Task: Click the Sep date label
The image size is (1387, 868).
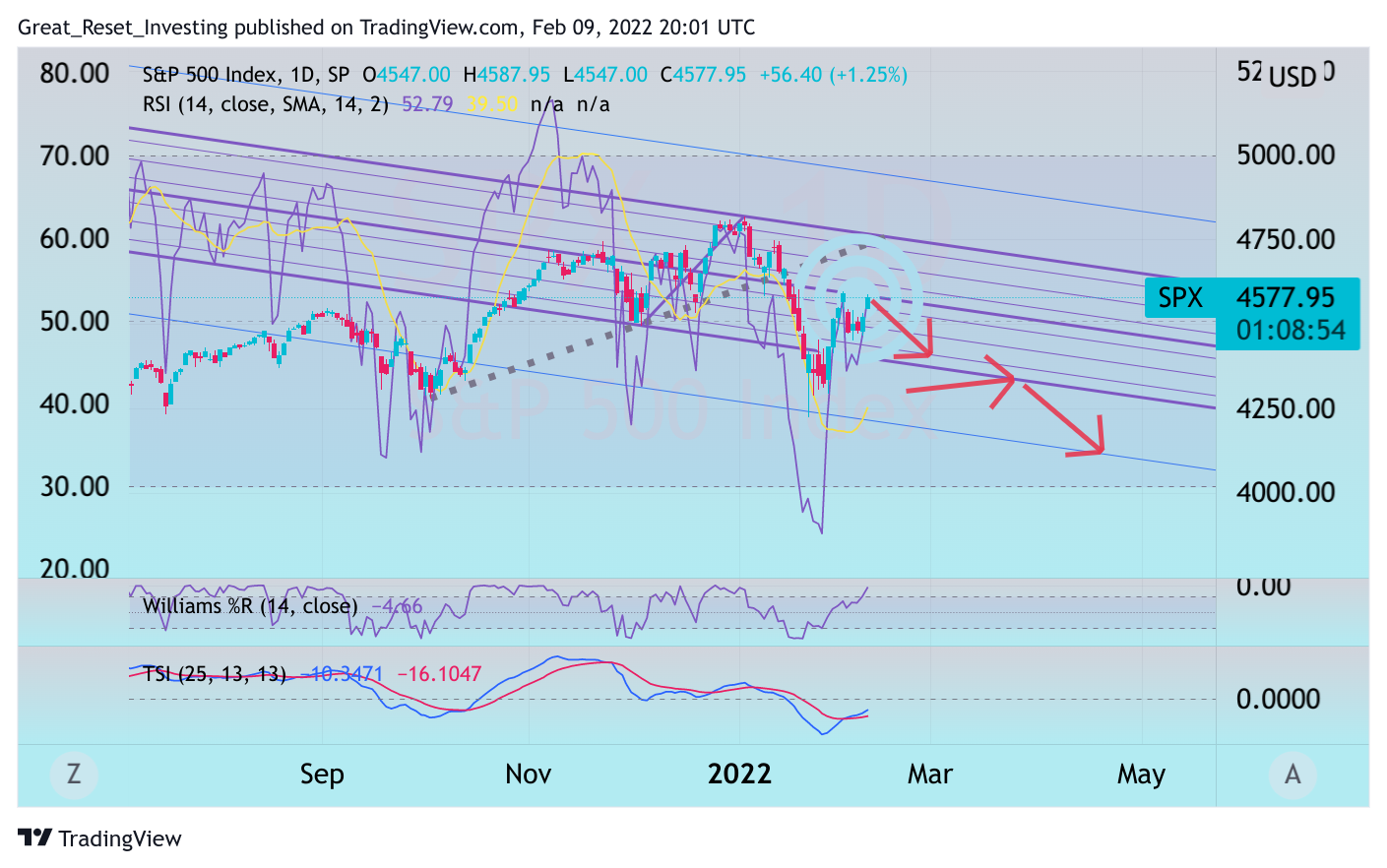Action: tap(322, 775)
